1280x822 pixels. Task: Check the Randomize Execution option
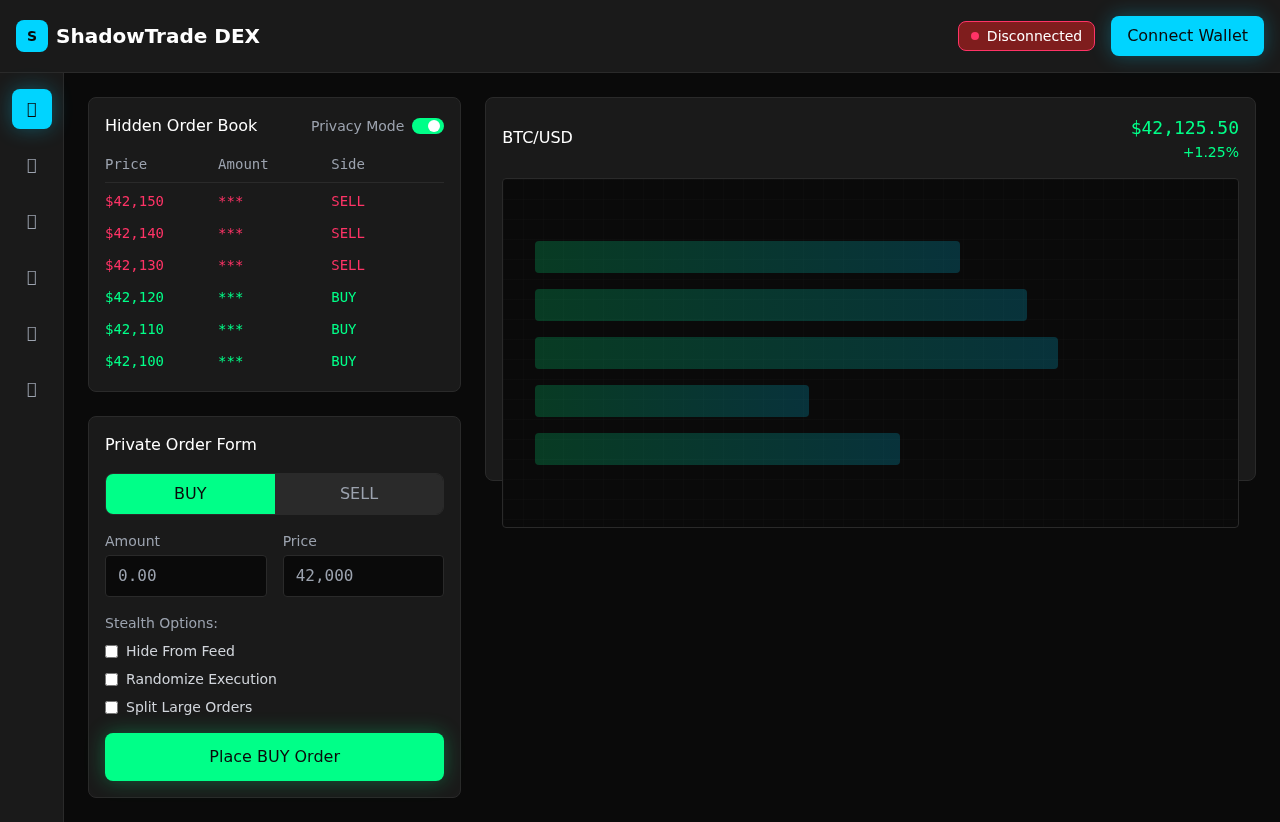[x=111, y=679]
